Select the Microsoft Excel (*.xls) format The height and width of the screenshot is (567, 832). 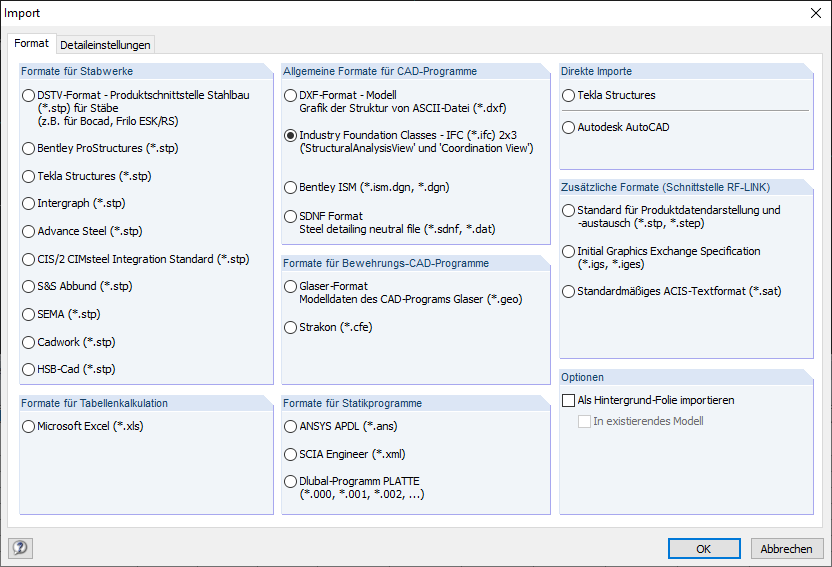28,427
